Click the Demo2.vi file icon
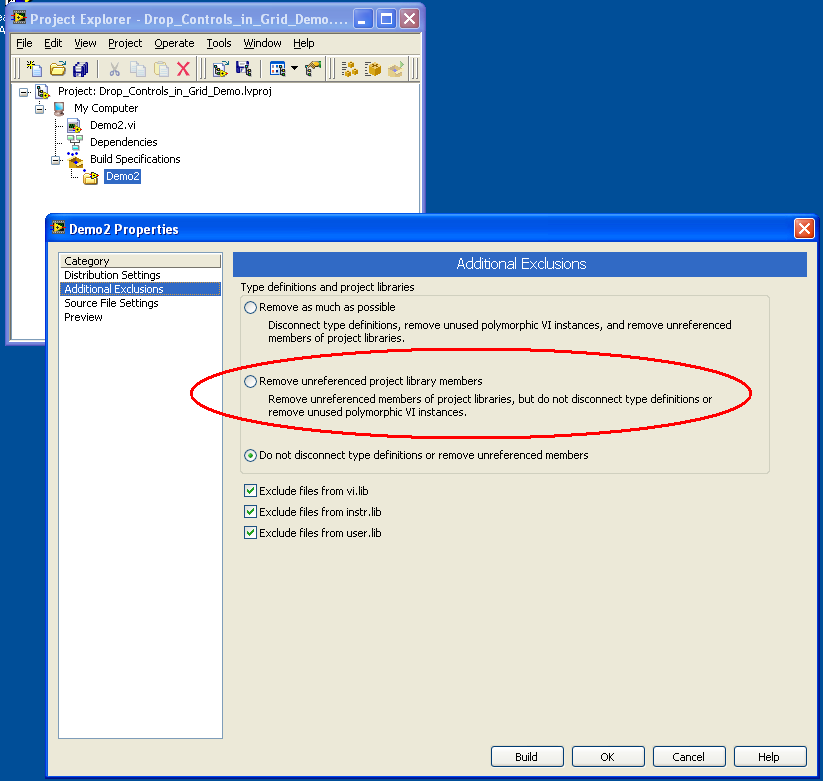823x781 pixels. coord(75,126)
